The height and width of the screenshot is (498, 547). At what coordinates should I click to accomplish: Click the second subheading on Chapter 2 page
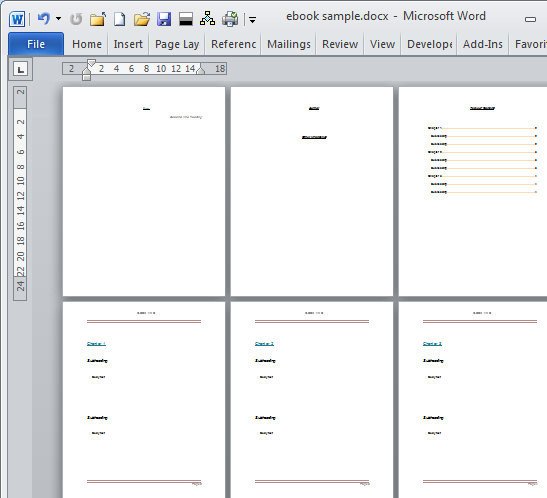pos(265,417)
